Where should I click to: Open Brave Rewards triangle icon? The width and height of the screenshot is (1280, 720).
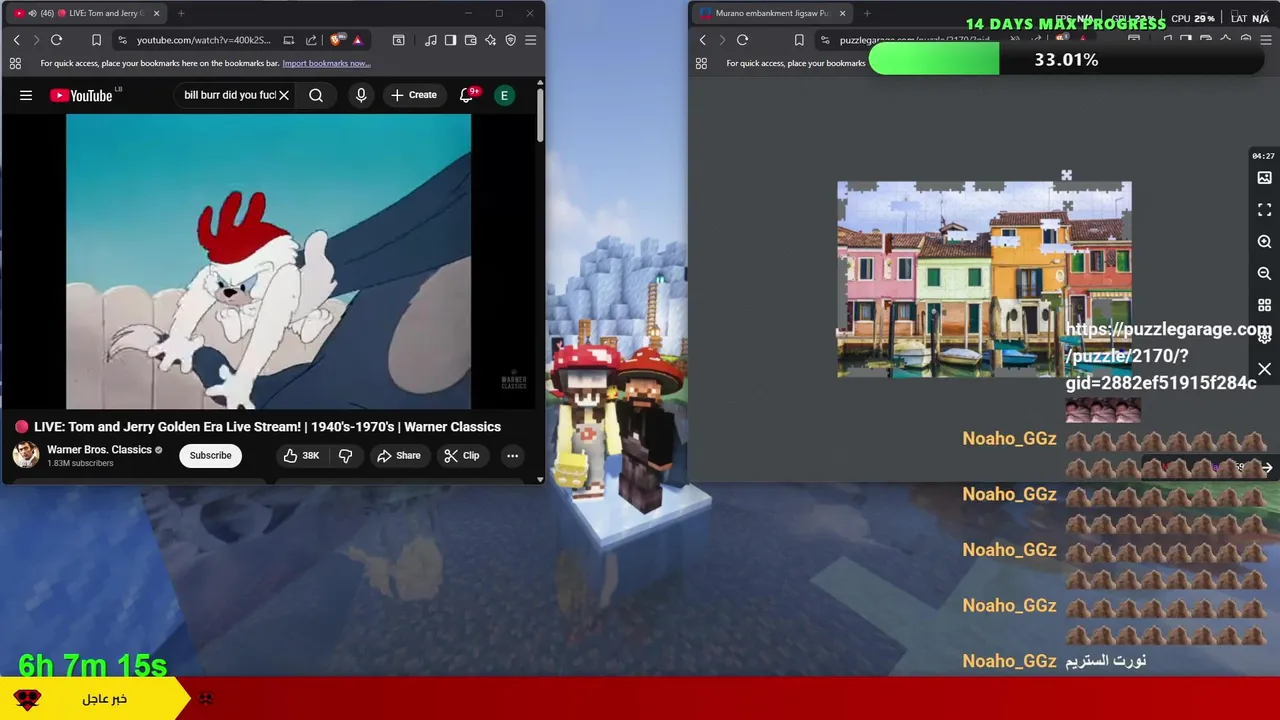point(357,40)
